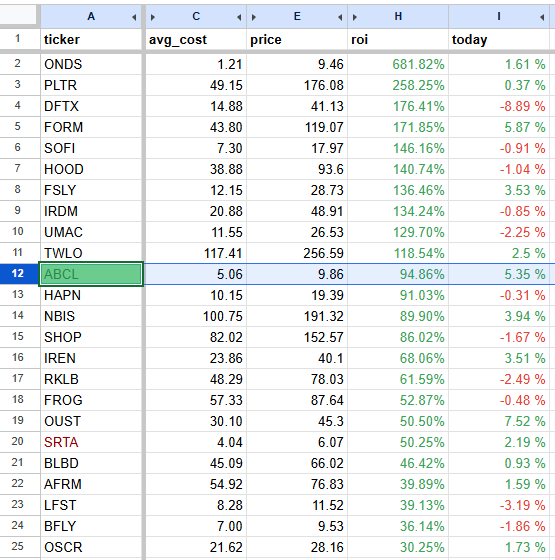Select the TWLO ticker cell
This screenshot has width=555, height=560.
point(91,253)
